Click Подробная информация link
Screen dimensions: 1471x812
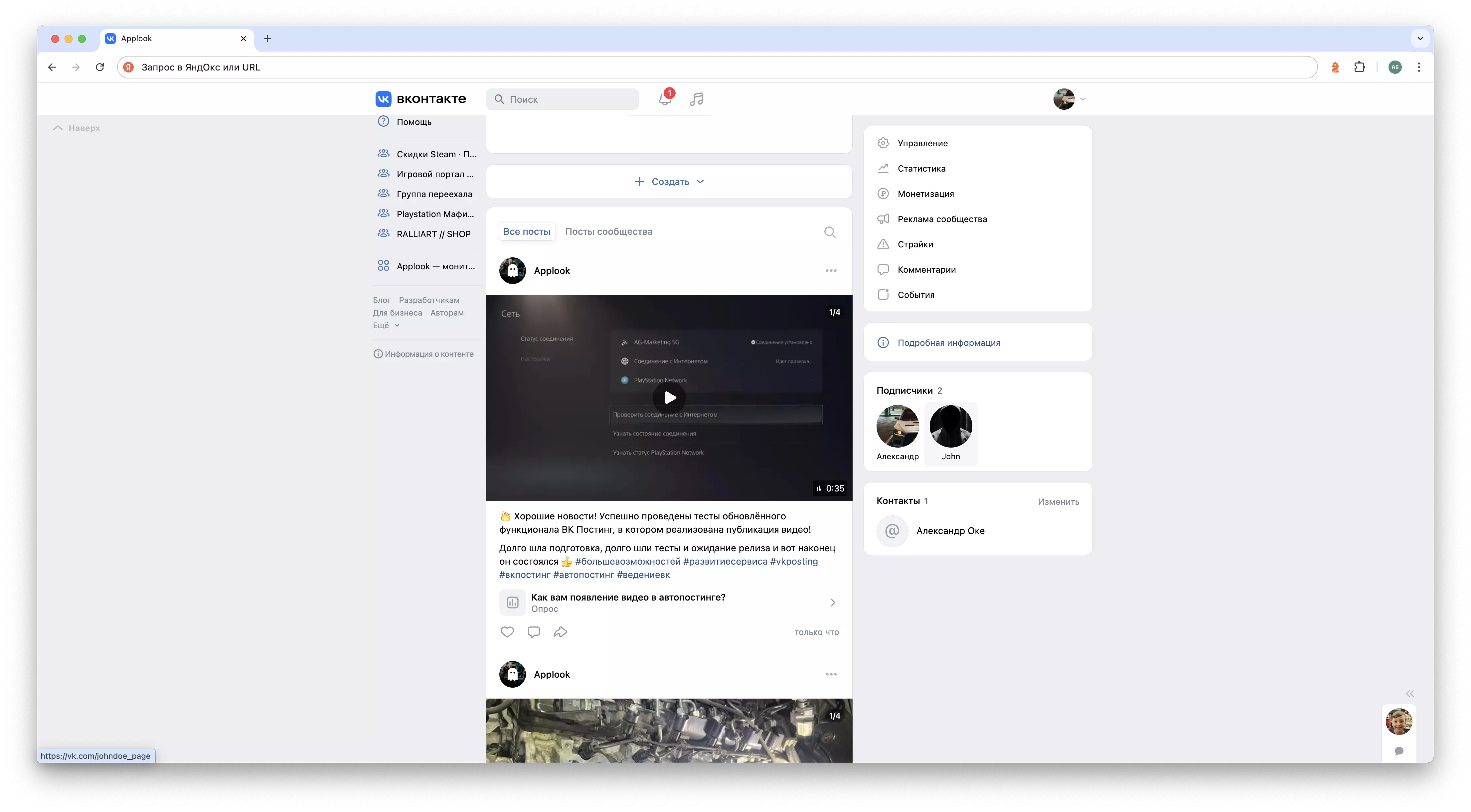point(948,342)
